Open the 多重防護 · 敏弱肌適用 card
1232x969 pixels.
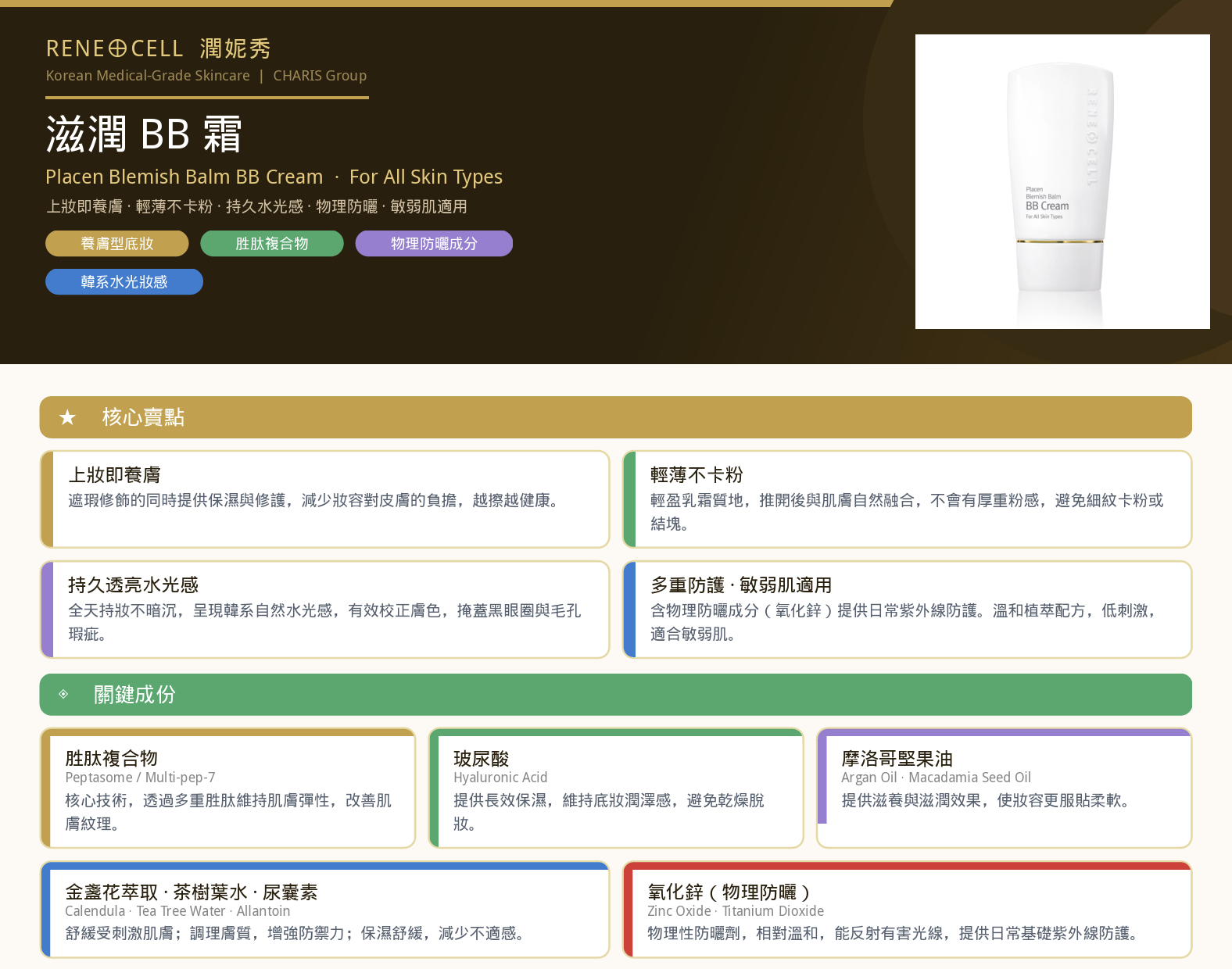tap(907, 610)
